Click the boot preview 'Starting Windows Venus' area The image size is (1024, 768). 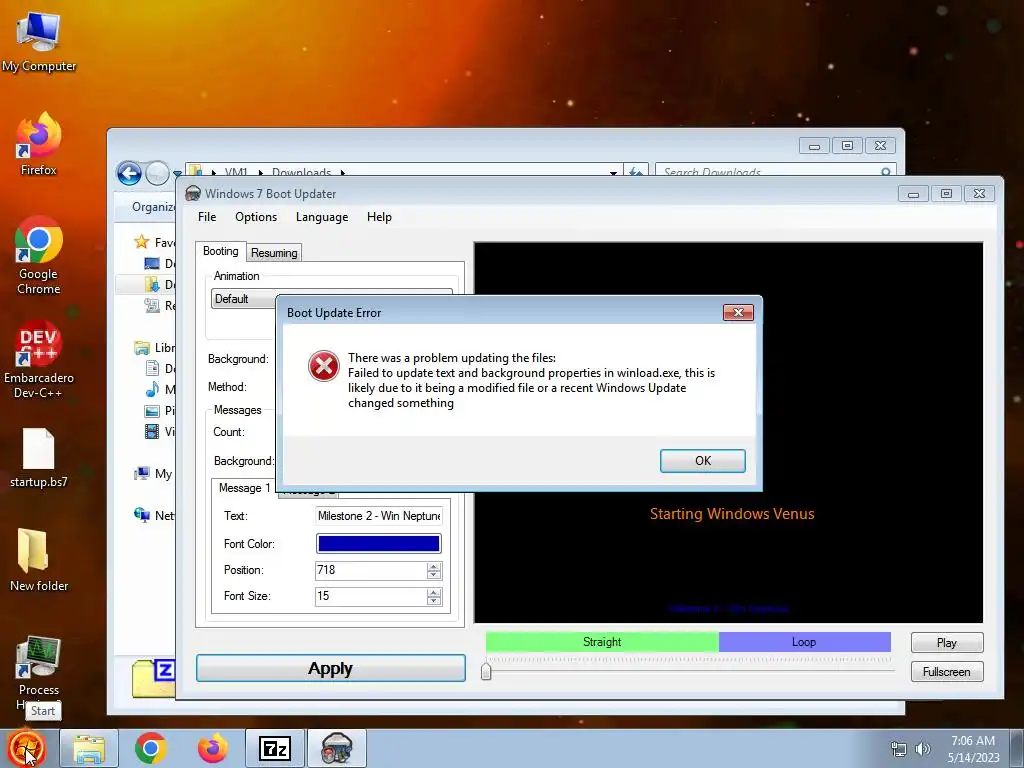731,514
